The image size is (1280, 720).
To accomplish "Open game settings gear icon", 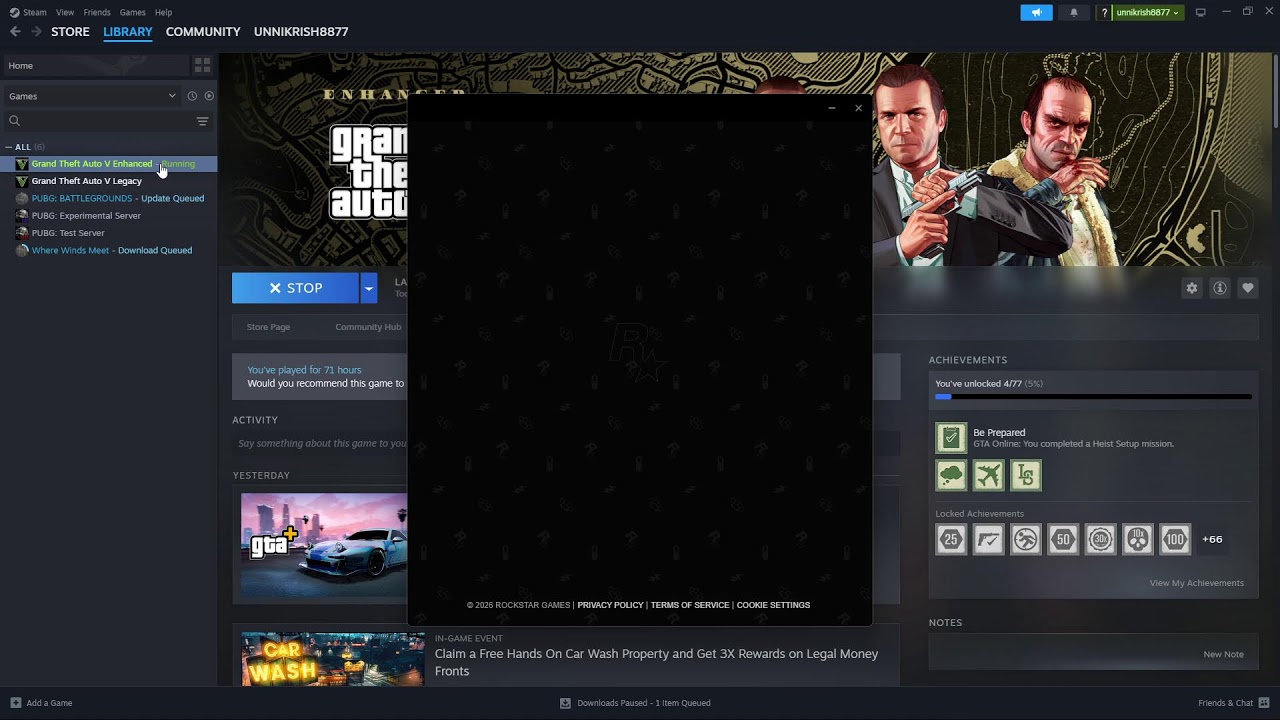I will (1192, 288).
